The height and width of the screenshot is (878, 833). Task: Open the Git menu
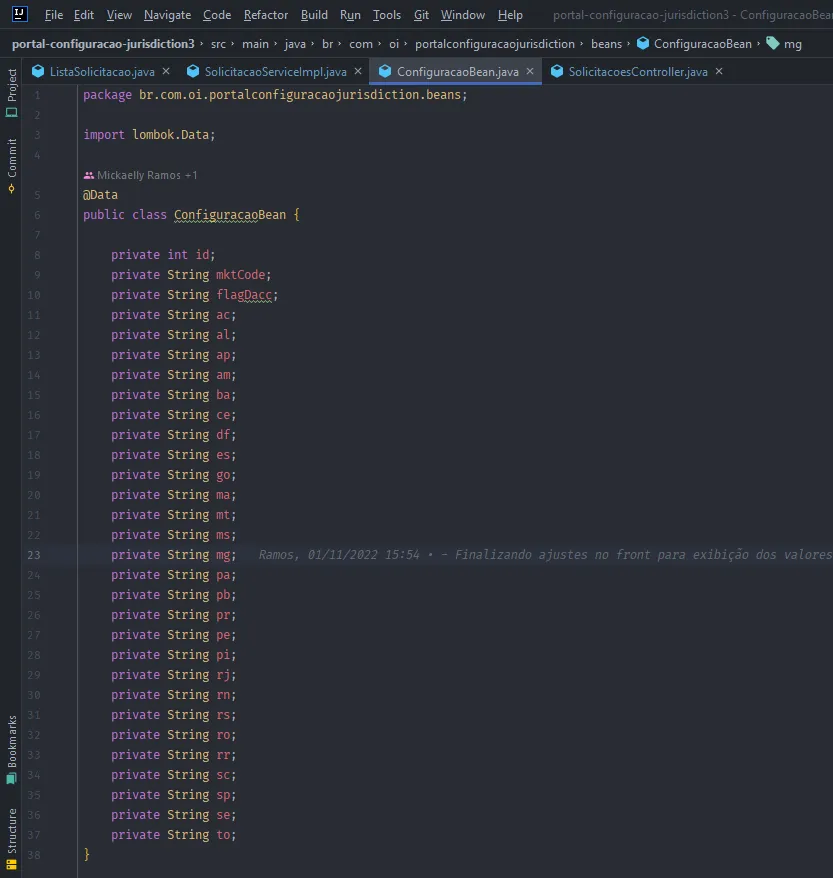click(421, 15)
